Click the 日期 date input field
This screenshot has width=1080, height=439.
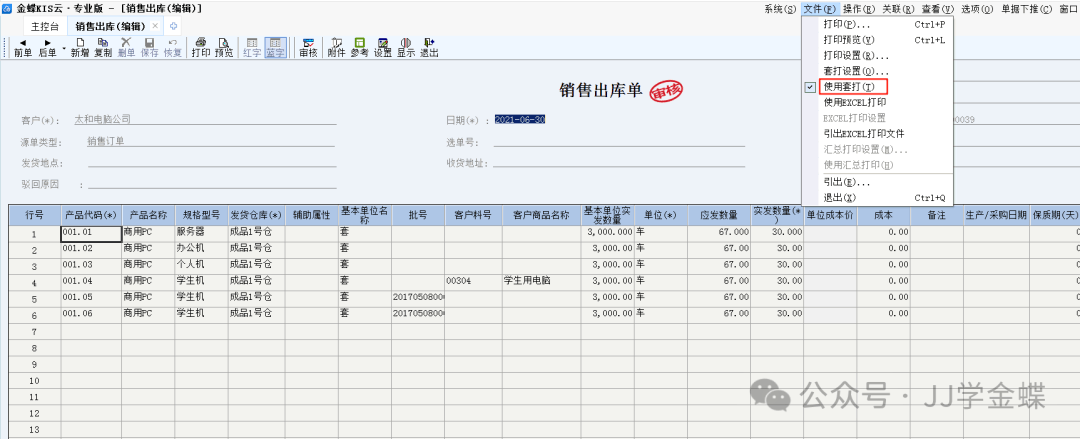[520, 120]
